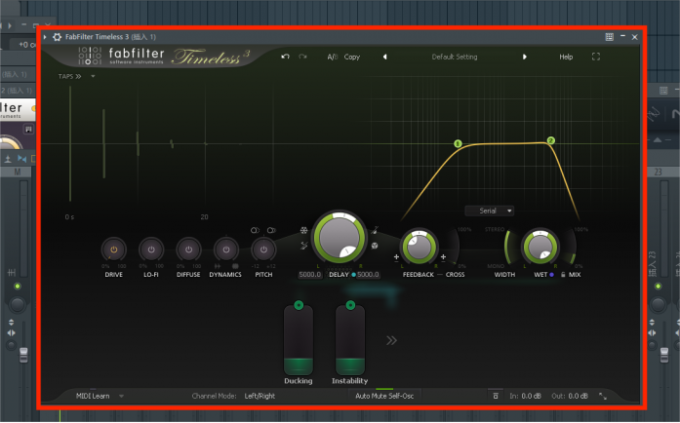Select filter node 1 on the curve
Screen dimensions: 680x423
click(x=458, y=144)
